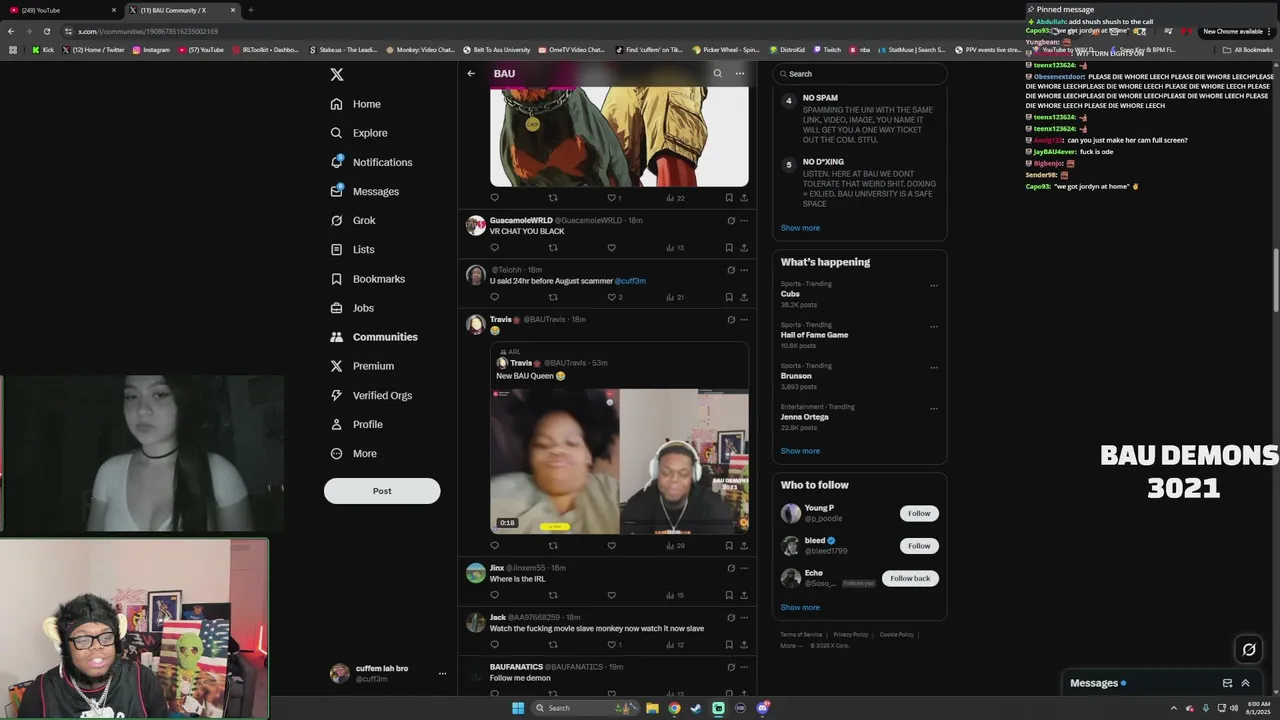Open Grok explain icon on Travis's post
The image size is (1280, 720).
pyautogui.click(x=731, y=320)
